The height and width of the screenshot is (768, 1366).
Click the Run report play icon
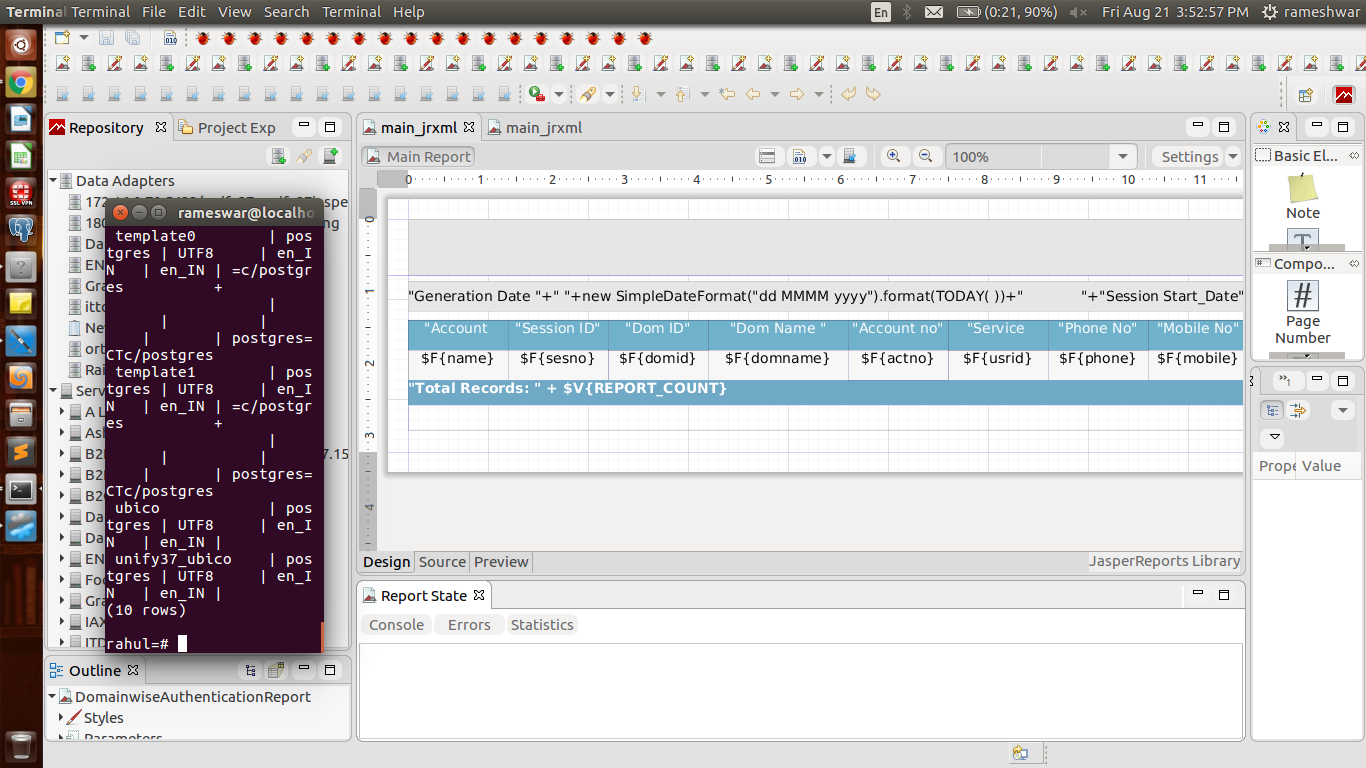coord(537,94)
